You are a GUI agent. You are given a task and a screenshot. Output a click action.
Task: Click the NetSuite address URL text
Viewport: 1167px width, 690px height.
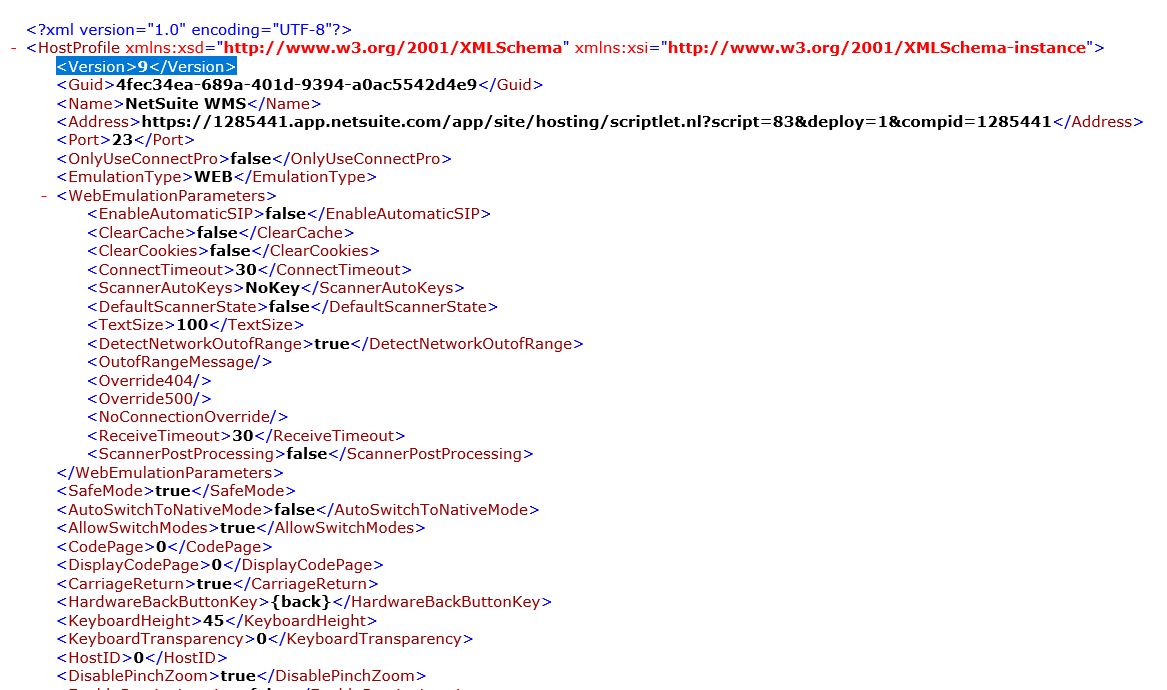595,122
